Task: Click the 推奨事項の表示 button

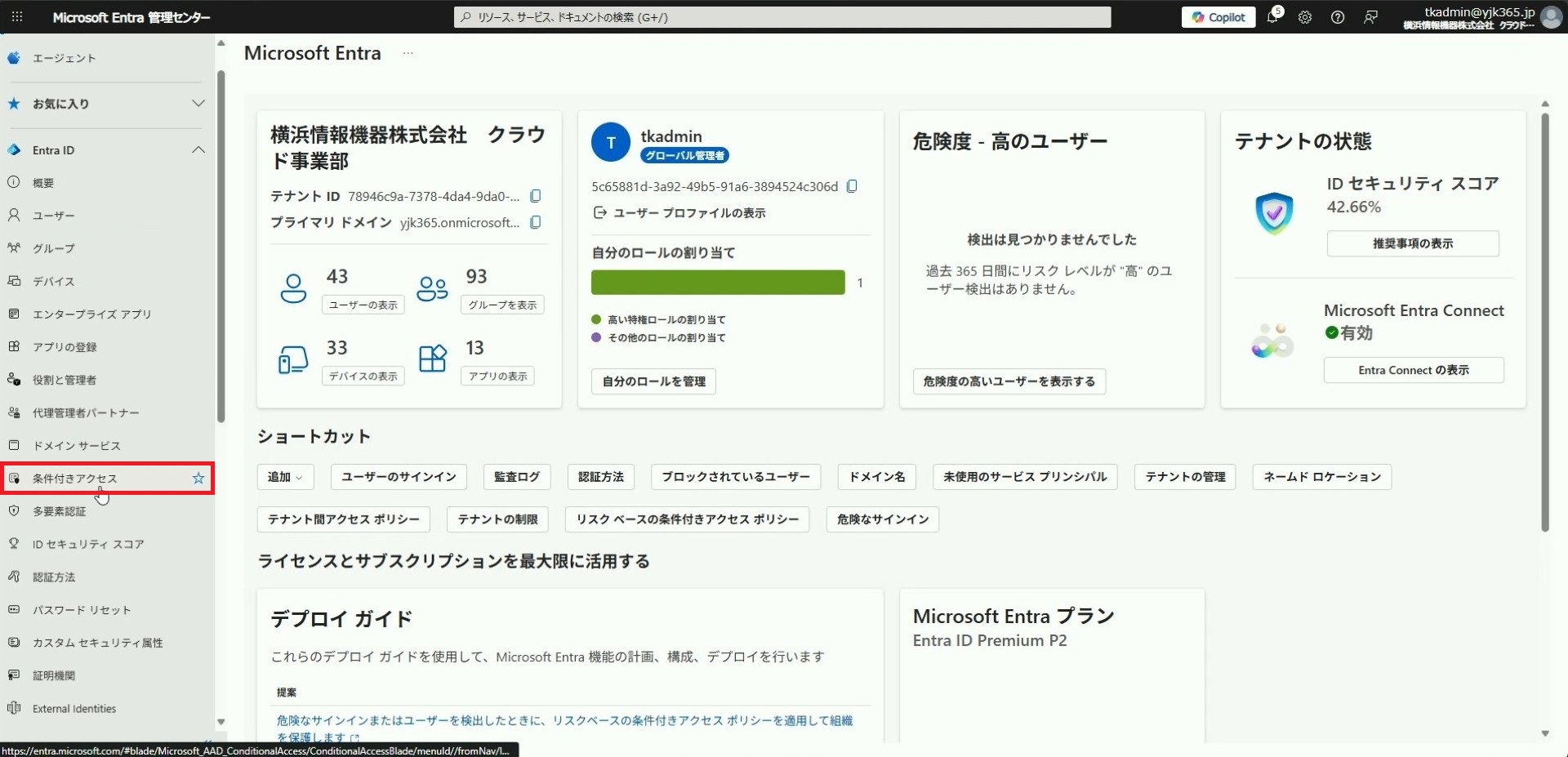Action: coord(1412,243)
